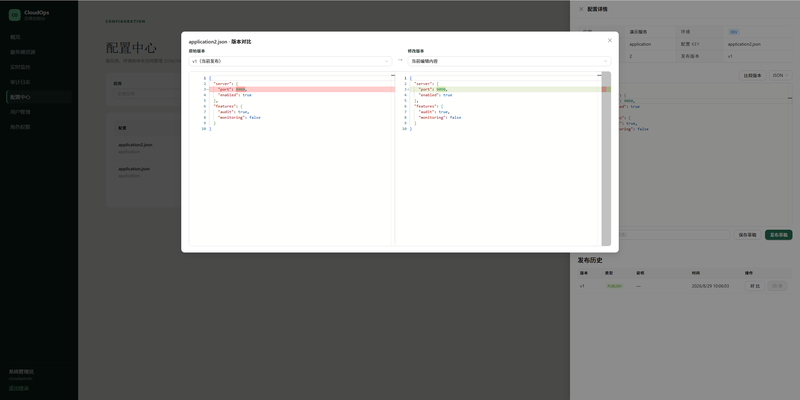
Task: Click the "enabled": true line in the left pane
Action: click(235, 95)
